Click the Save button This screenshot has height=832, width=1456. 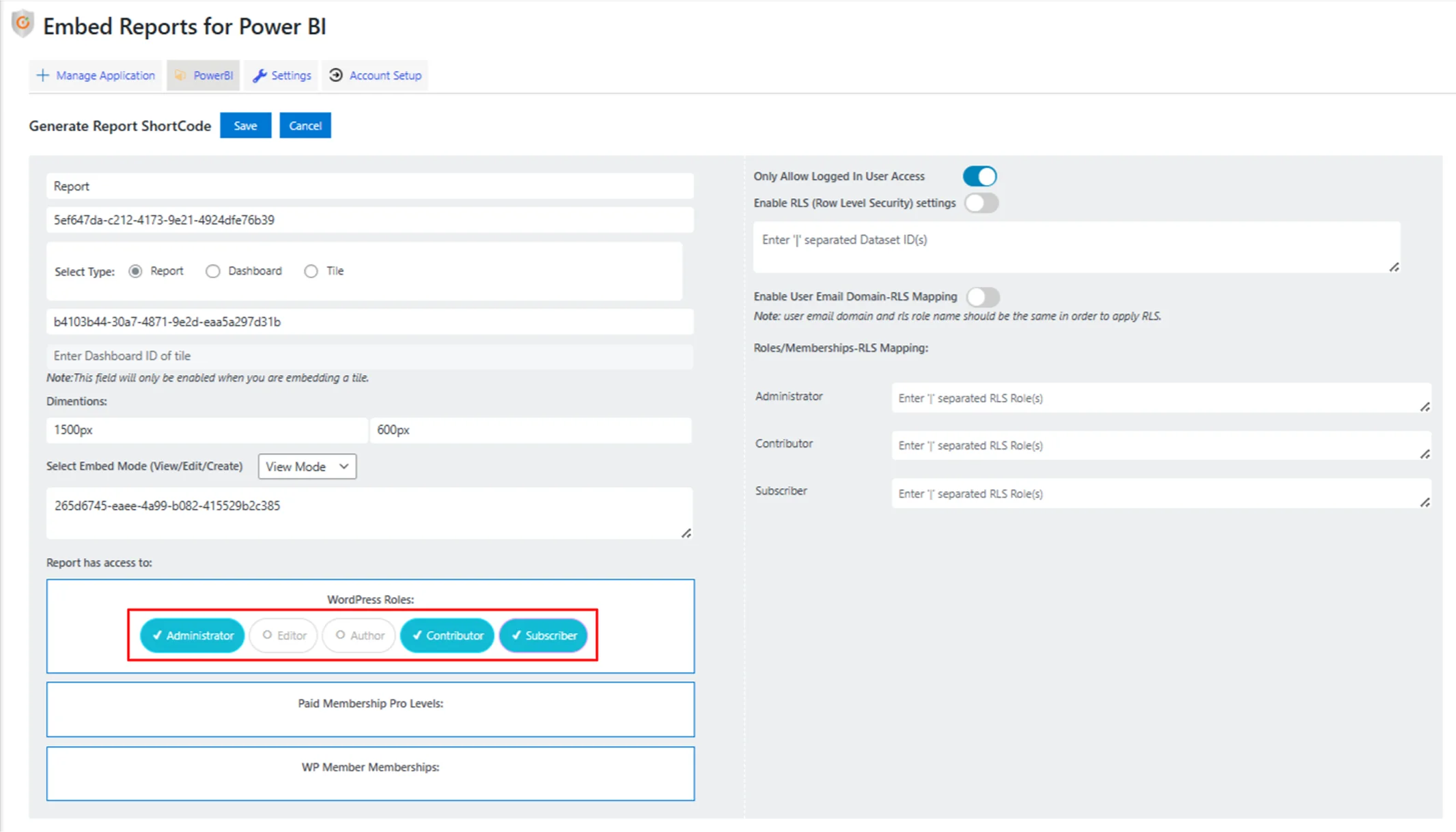click(245, 126)
